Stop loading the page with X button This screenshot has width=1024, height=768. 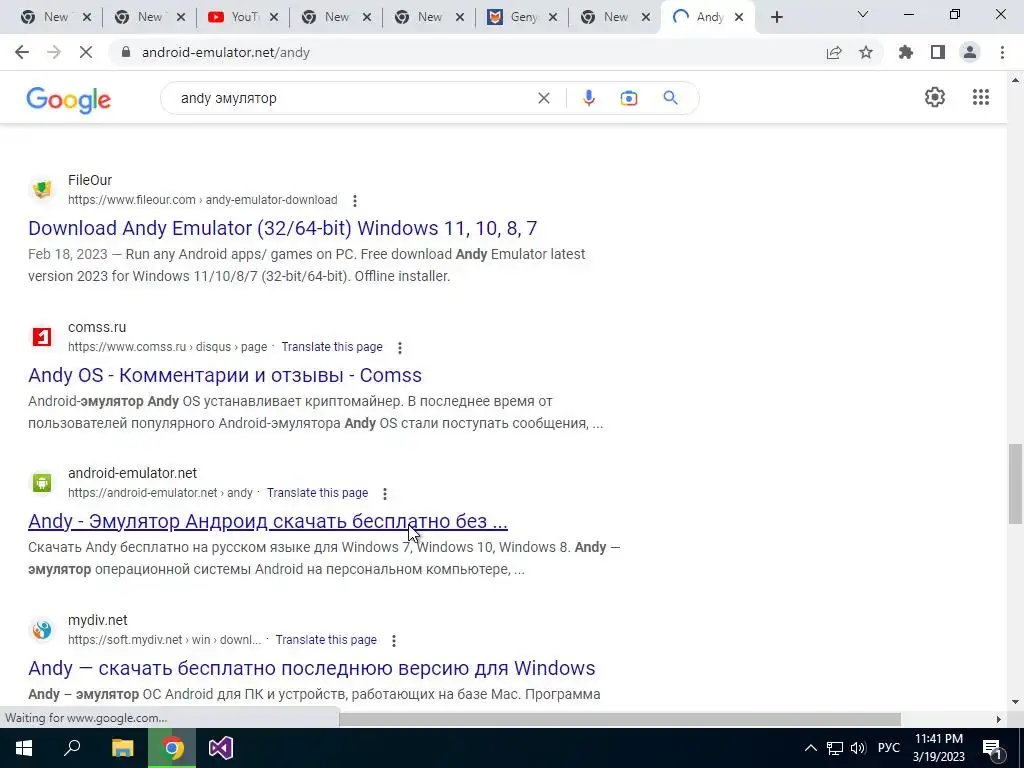point(86,52)
